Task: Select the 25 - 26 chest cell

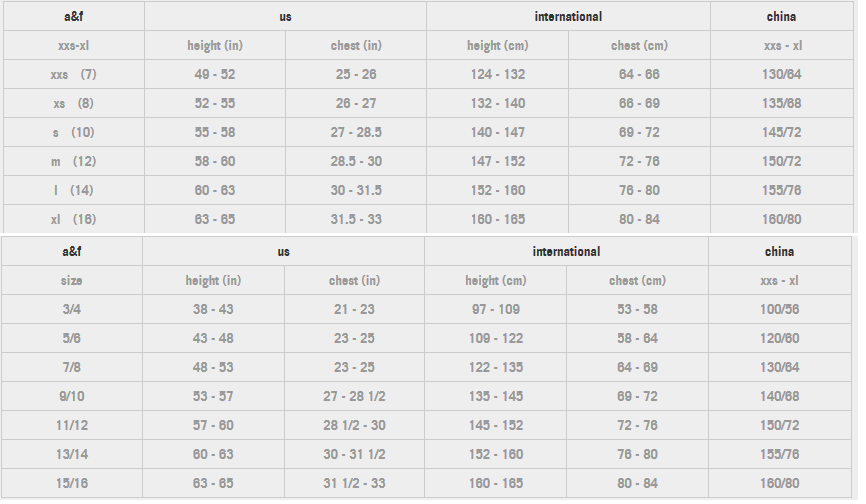Action: click(x=356, y=75)
